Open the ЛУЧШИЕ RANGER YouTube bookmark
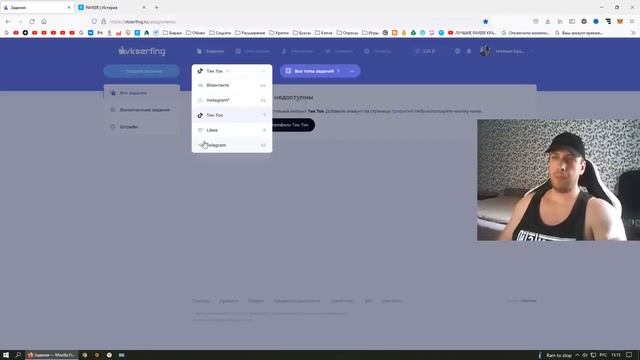Viewport: 640px width, 360px height. point(472,33)
